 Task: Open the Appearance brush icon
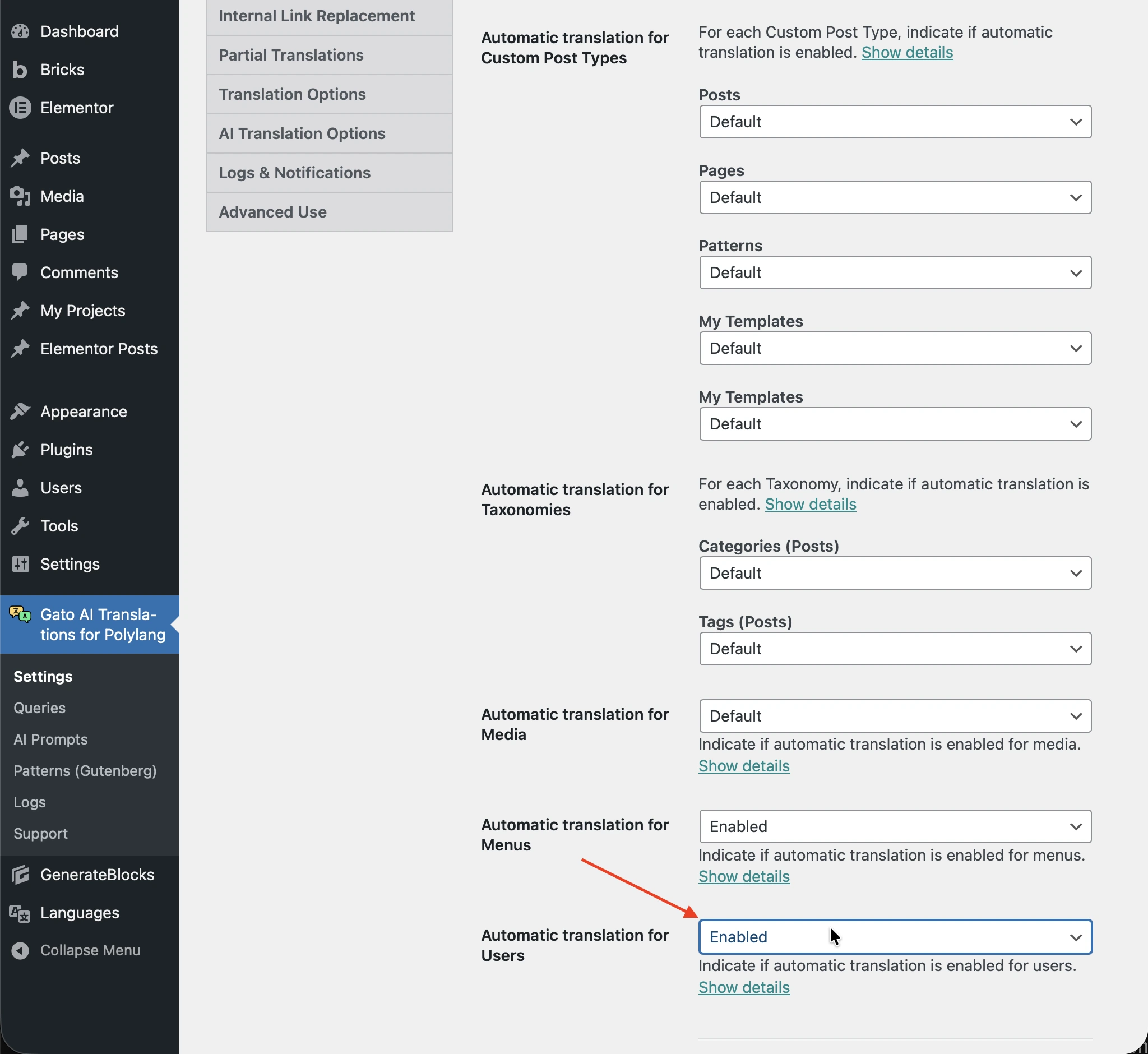click(21, 410)
